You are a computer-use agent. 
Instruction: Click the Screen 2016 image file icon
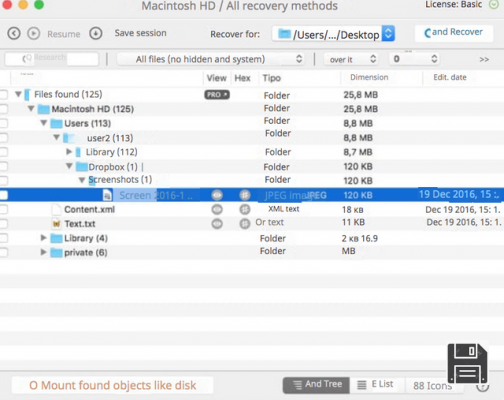pos(107,195)
